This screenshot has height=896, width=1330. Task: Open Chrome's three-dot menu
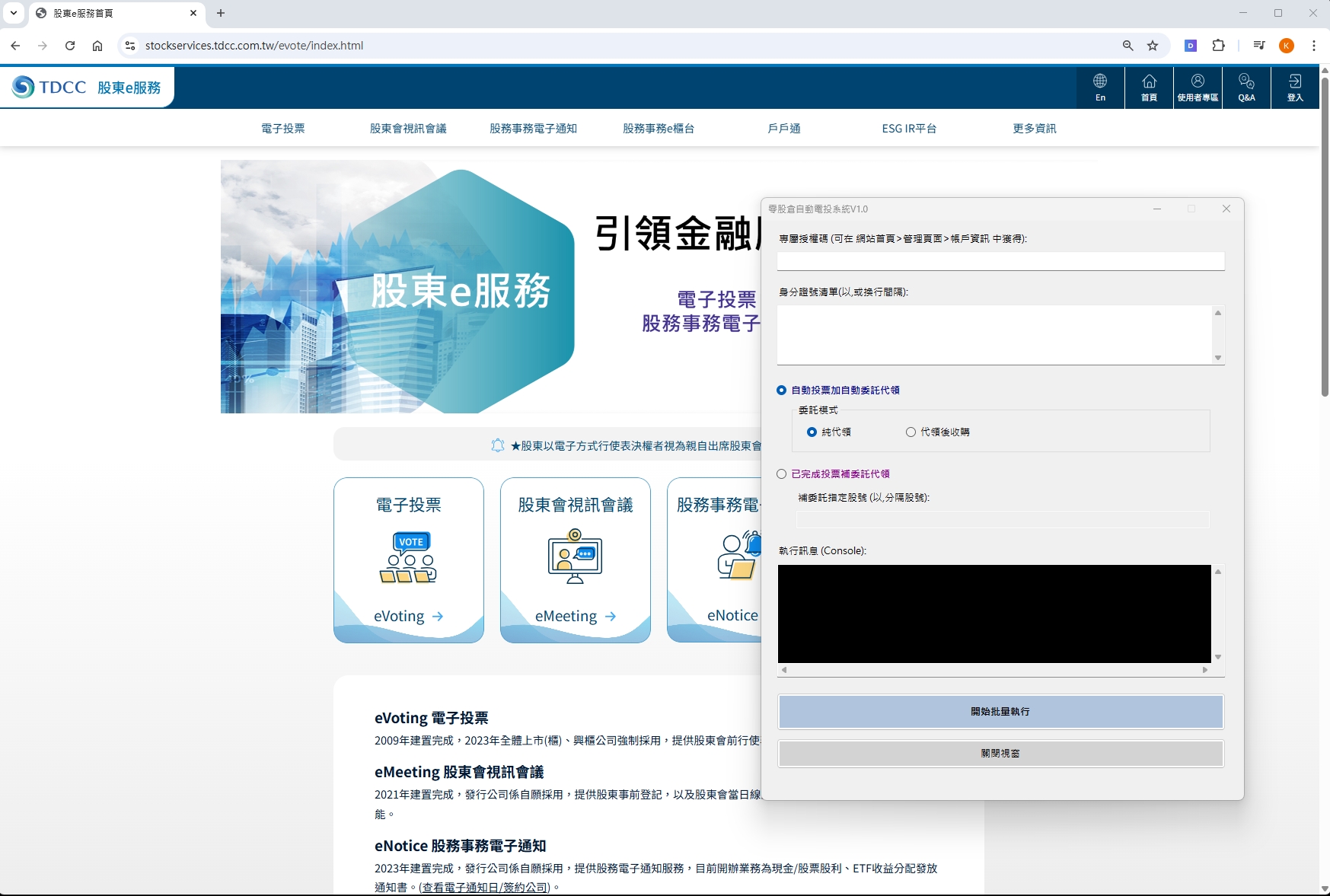(1314, 46)
